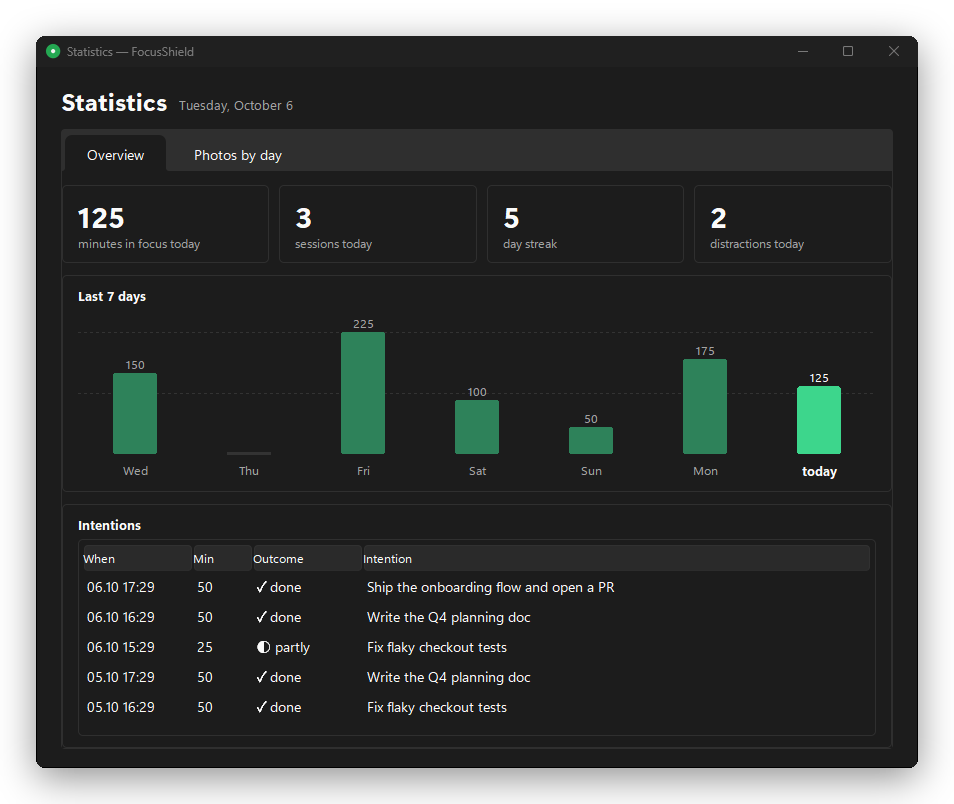The image size is (954, 804).
Task: Click the 'today' label under the chart
Action: (819, 472)
